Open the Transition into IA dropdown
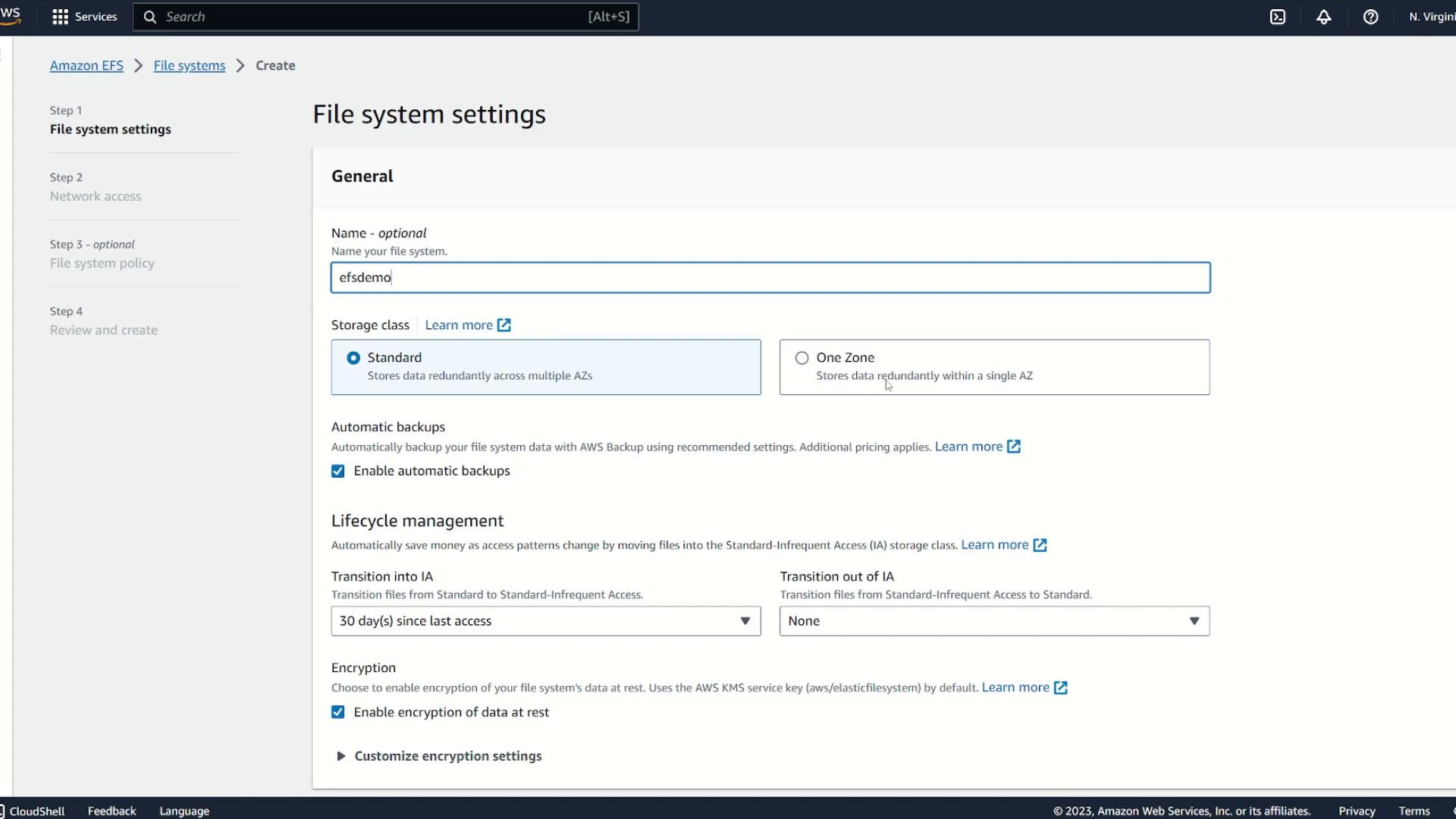The width and height of the screenshot is (1456, 819). [545, 621]
